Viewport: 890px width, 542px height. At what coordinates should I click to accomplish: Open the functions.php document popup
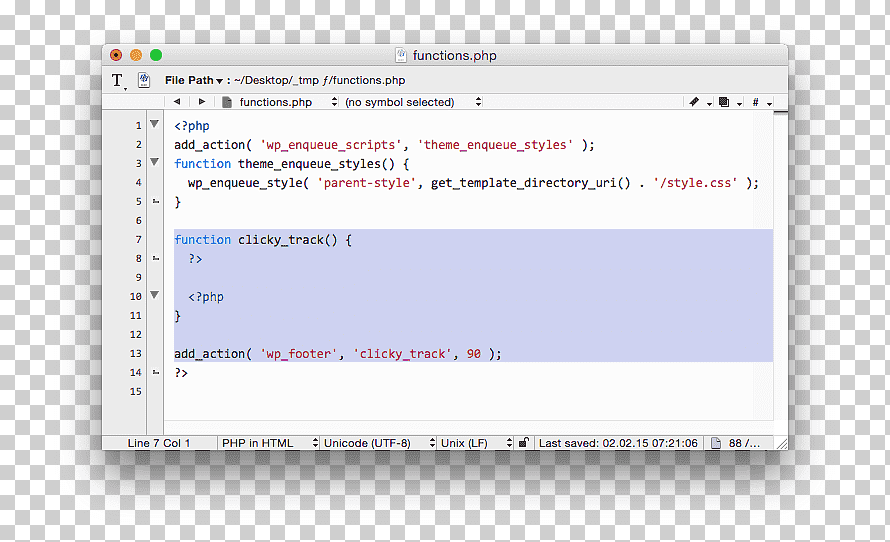point(280,102)
